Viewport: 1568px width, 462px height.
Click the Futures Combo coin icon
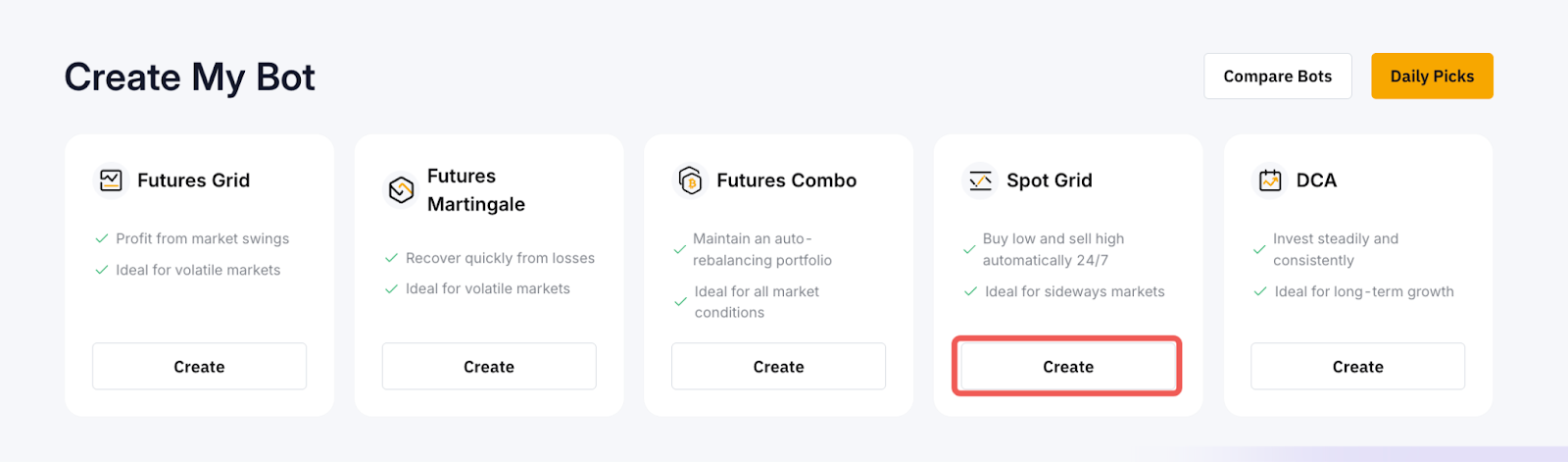691,180
